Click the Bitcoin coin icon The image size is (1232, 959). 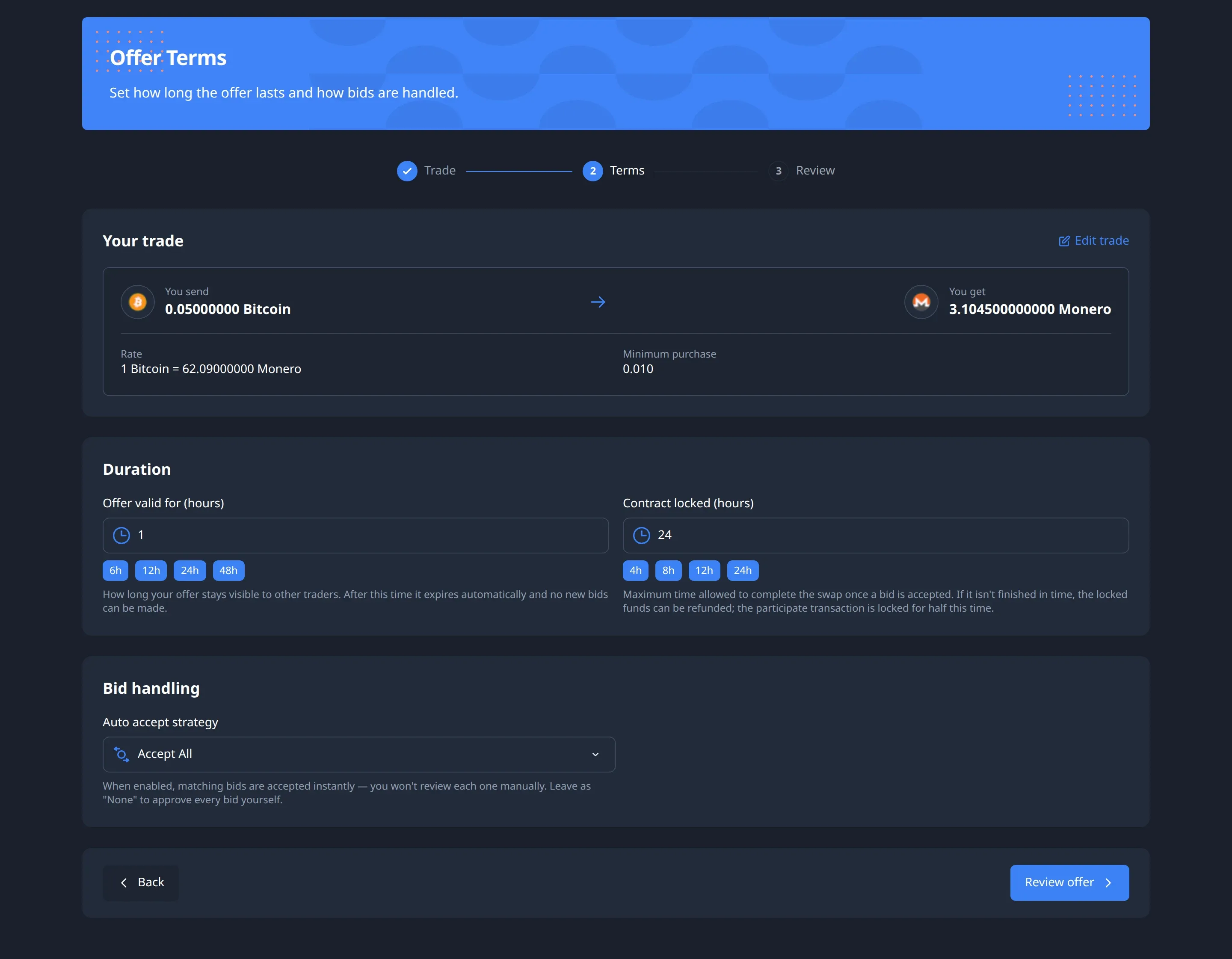138,302
